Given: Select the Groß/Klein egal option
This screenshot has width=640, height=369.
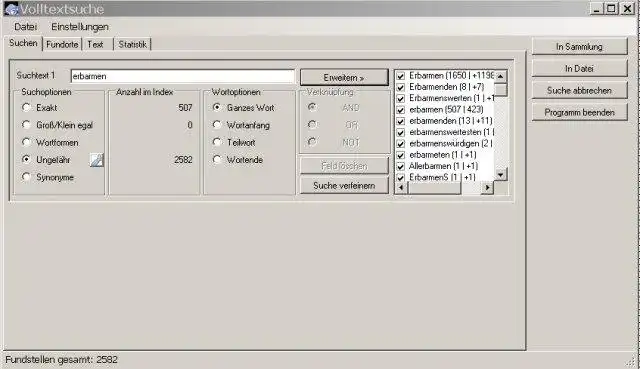Looking at the screenshot, I should [27, 125].
